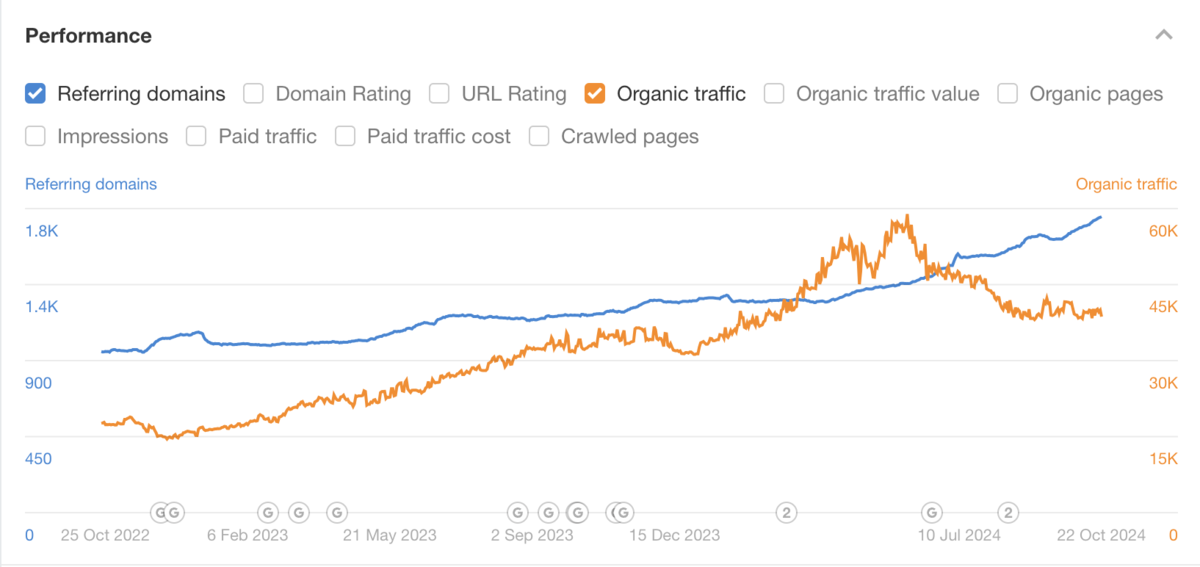
Task: Click the Google update marker above 10 Jul 2024
Action: click(931, 513)
